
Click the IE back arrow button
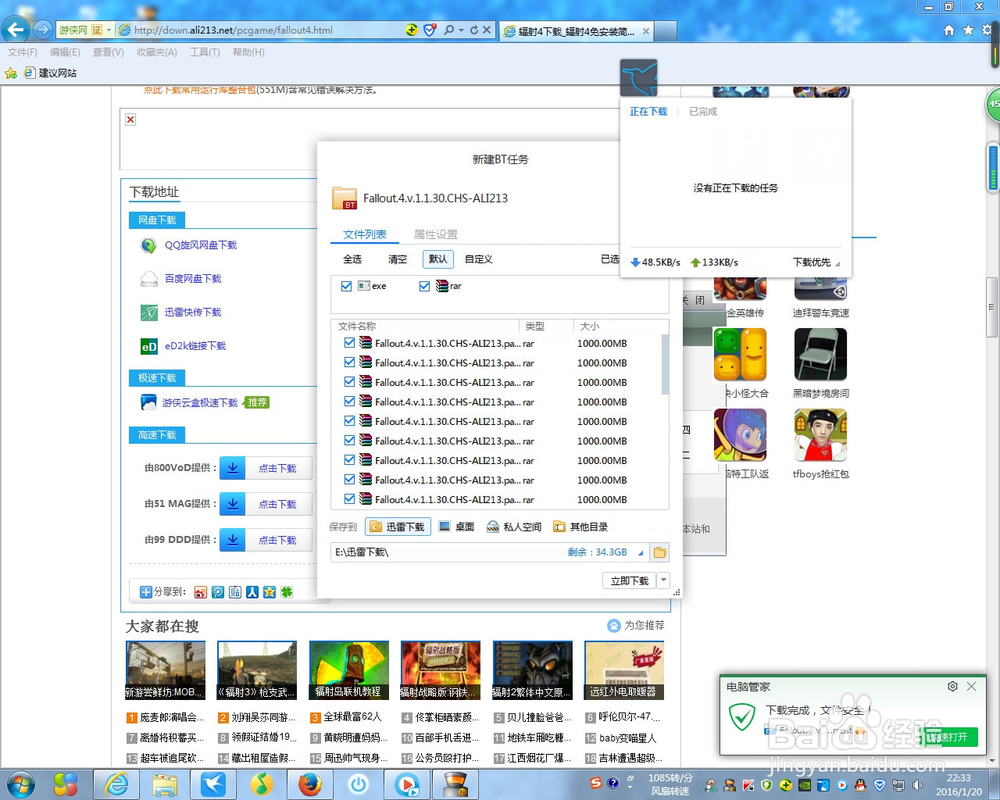tap(16, 29)
